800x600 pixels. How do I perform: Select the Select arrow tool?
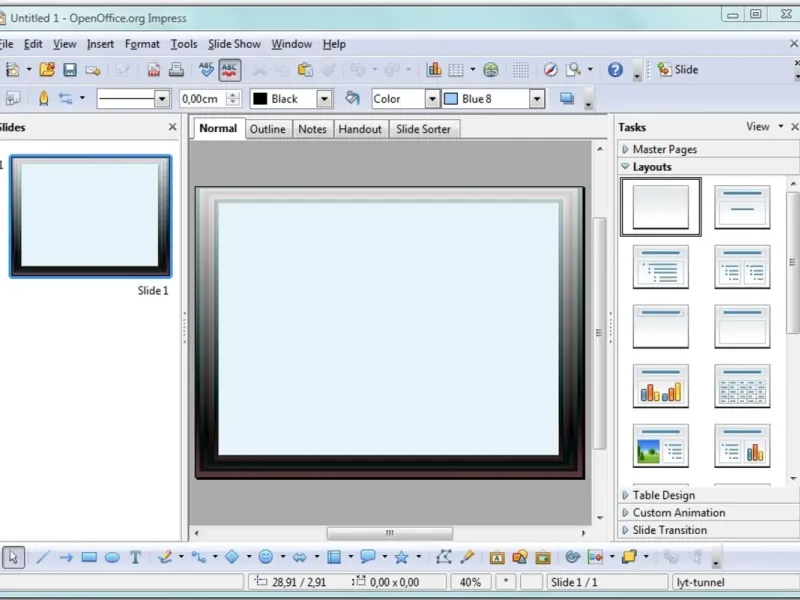coord(13,557)
